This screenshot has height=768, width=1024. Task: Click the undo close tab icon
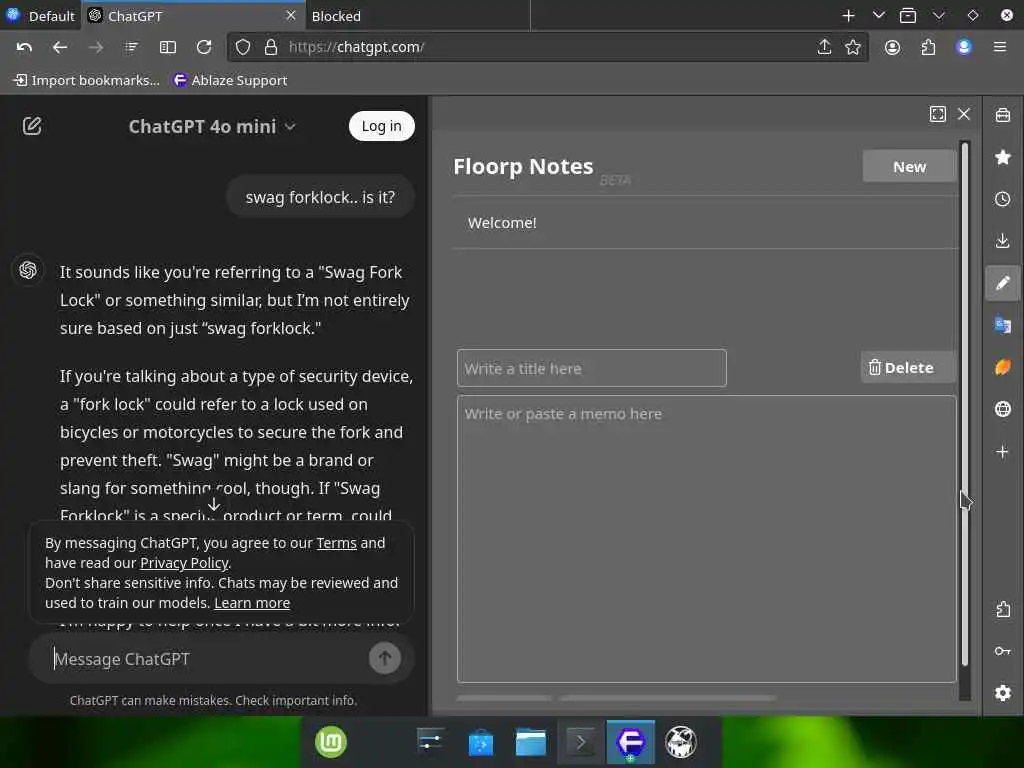point(24,47)
